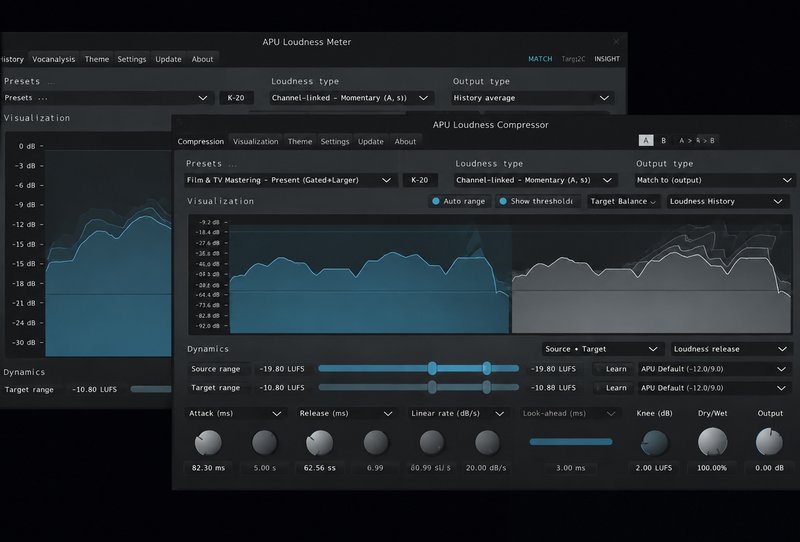
Task: Open Target range APU Default dropdown
Action: (x=714, y=388)
